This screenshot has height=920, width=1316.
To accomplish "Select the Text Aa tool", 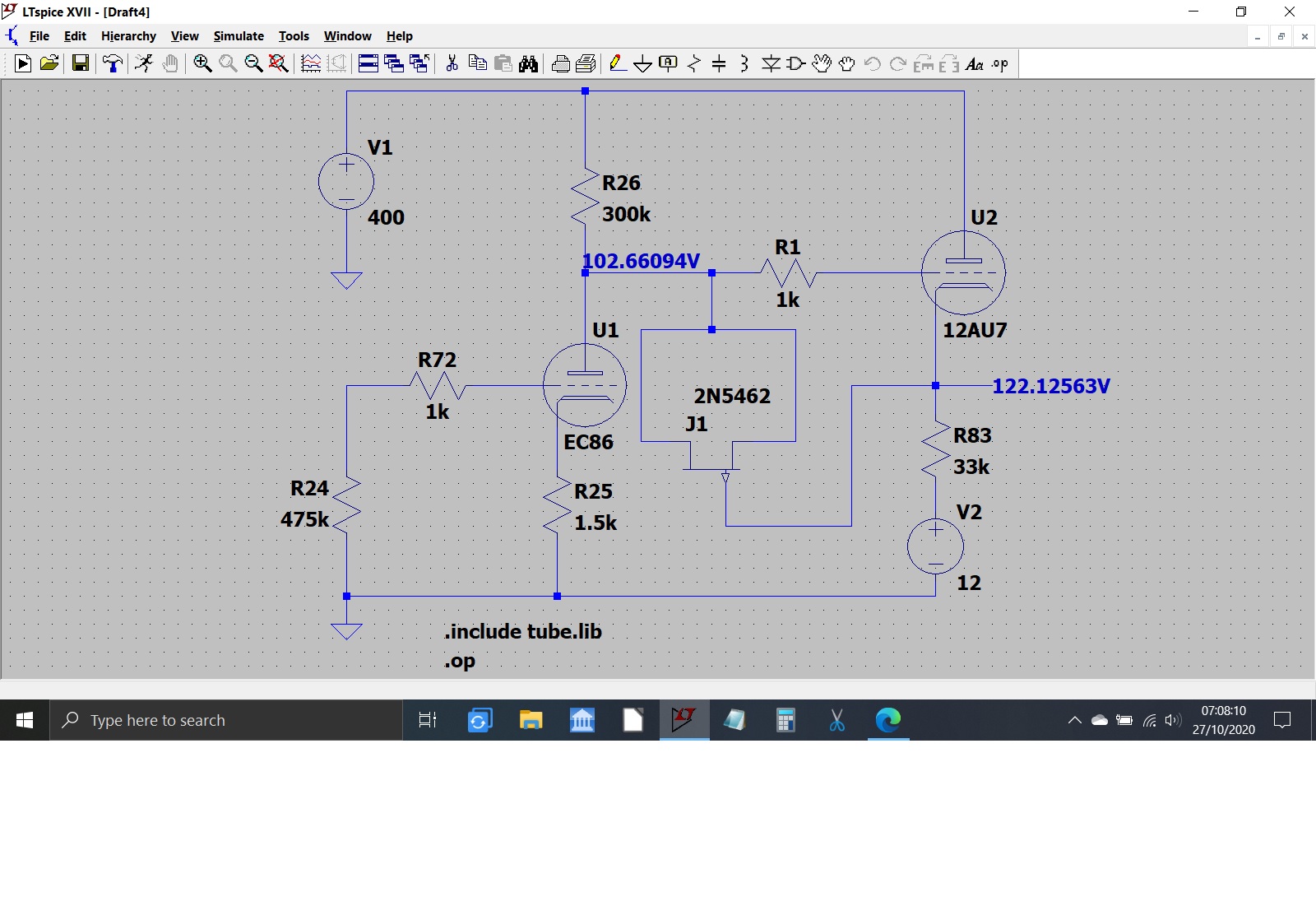I will [x=975, y=64].
